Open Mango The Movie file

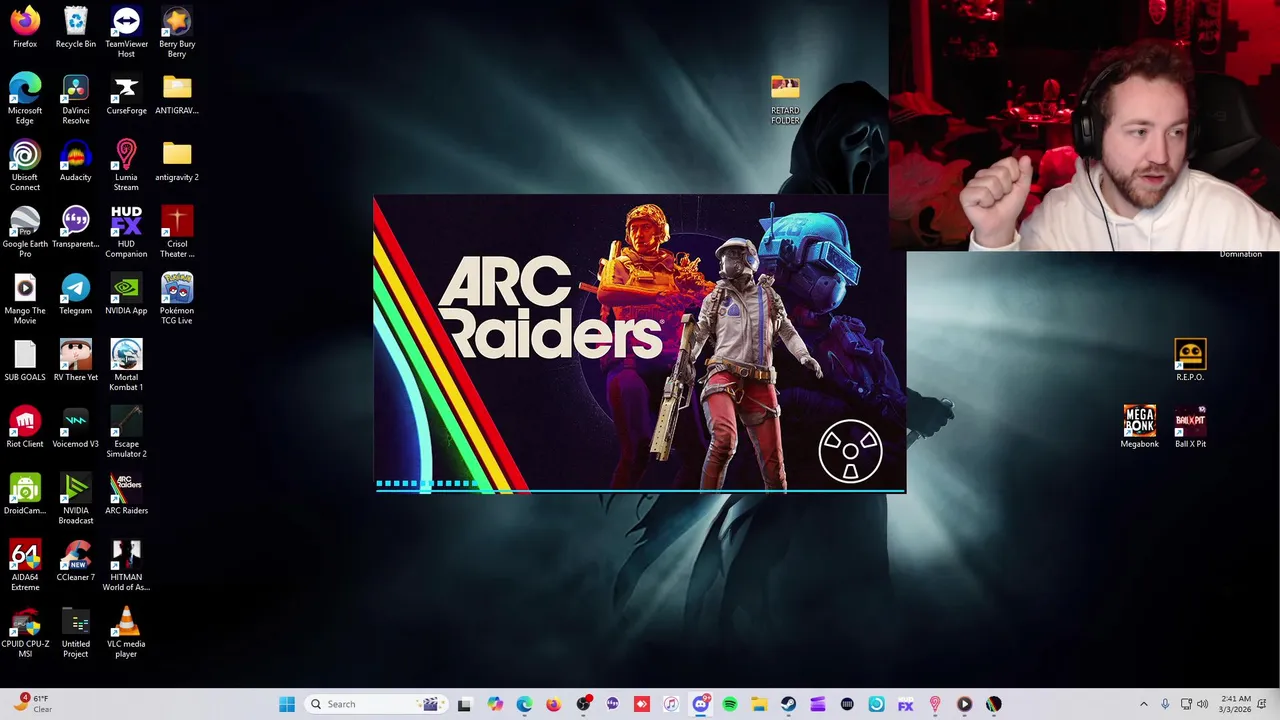pyautogui.click(x=25, y=299)
